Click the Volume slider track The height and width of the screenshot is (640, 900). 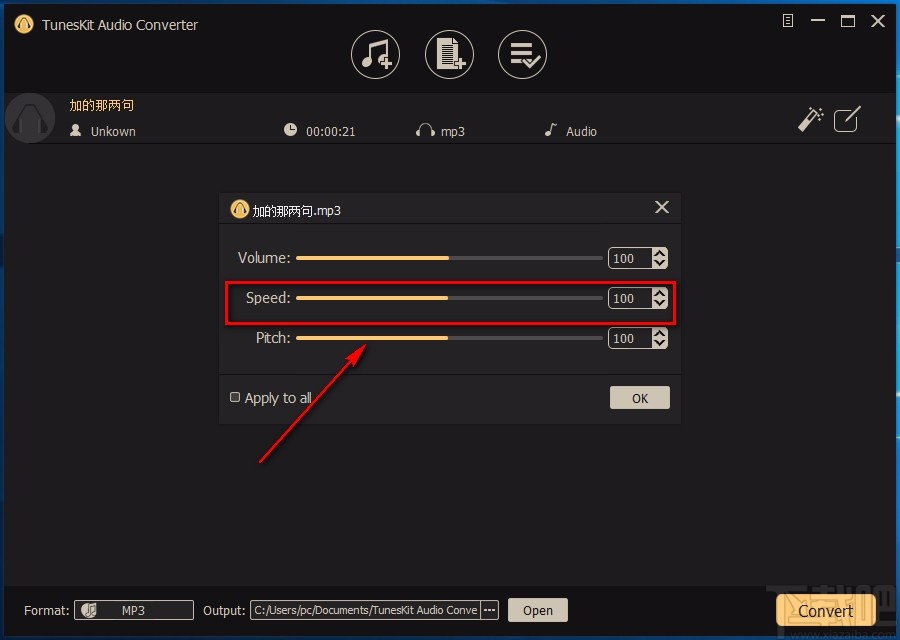pos(449,258)
